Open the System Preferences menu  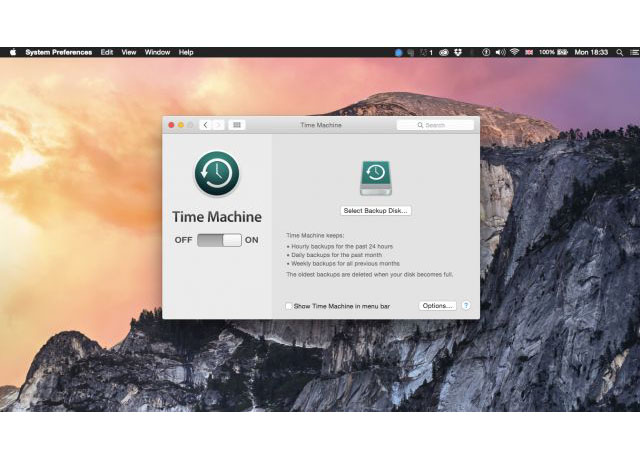point(58,52)
